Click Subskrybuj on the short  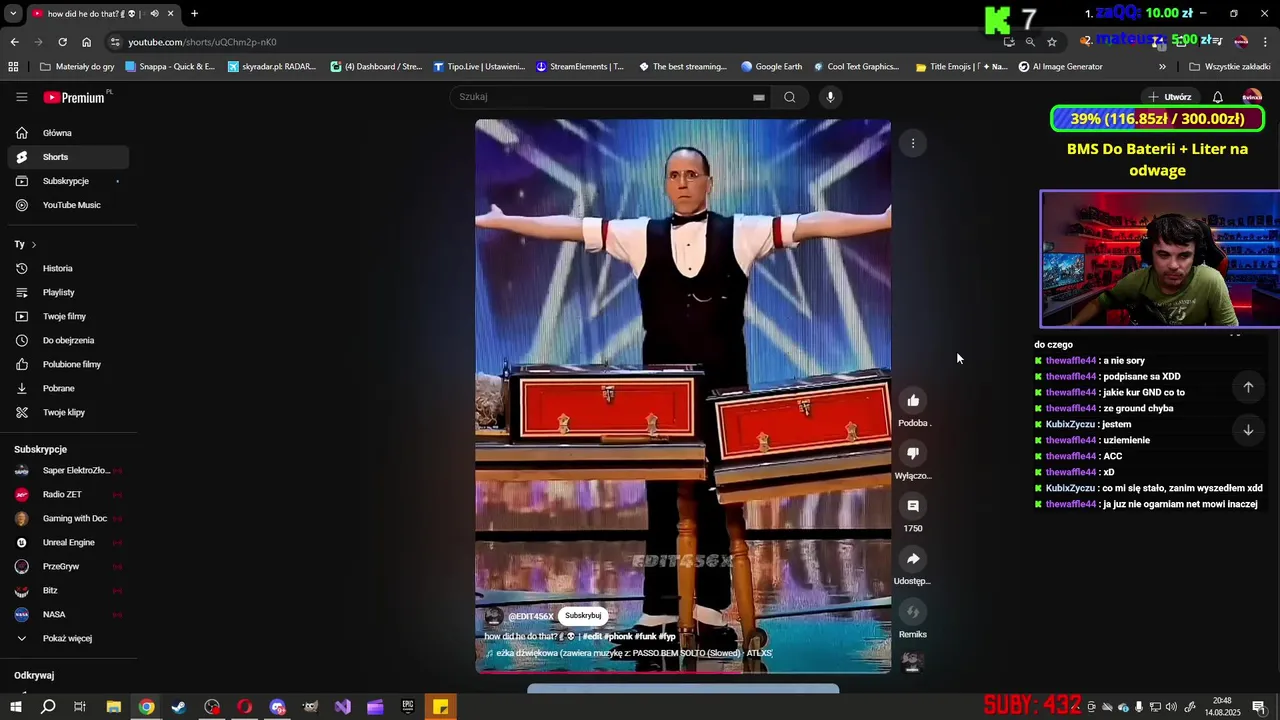click(583, 616)
